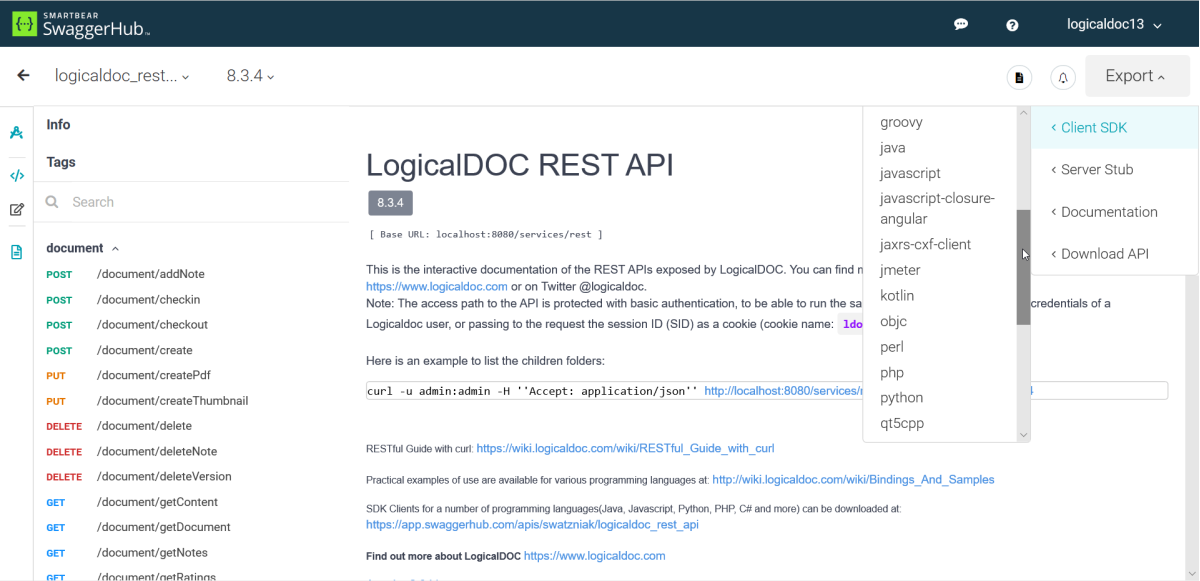Open the SwaggerHub API navigator icon
The height and width of the screenshot is (581, 1200).
16,131
